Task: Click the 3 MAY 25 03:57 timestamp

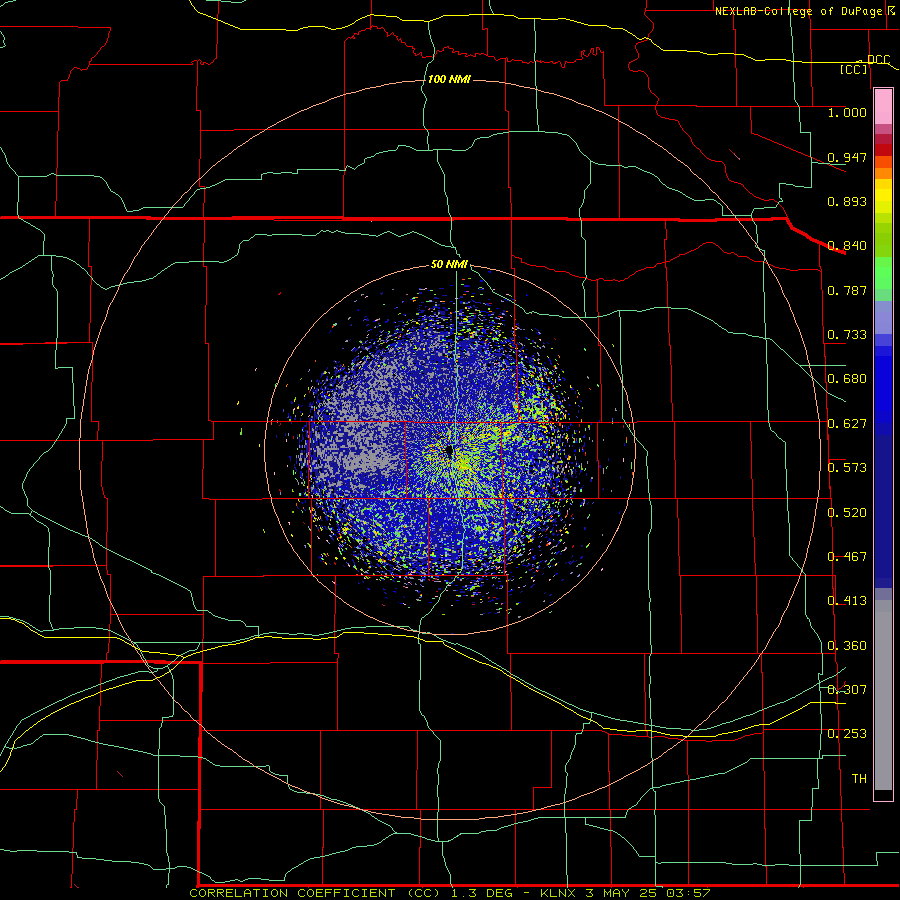Action: coord(648,893)
